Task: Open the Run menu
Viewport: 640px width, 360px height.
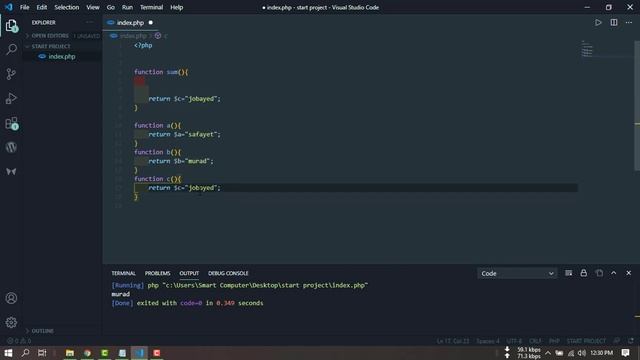Action: [127, 7]
